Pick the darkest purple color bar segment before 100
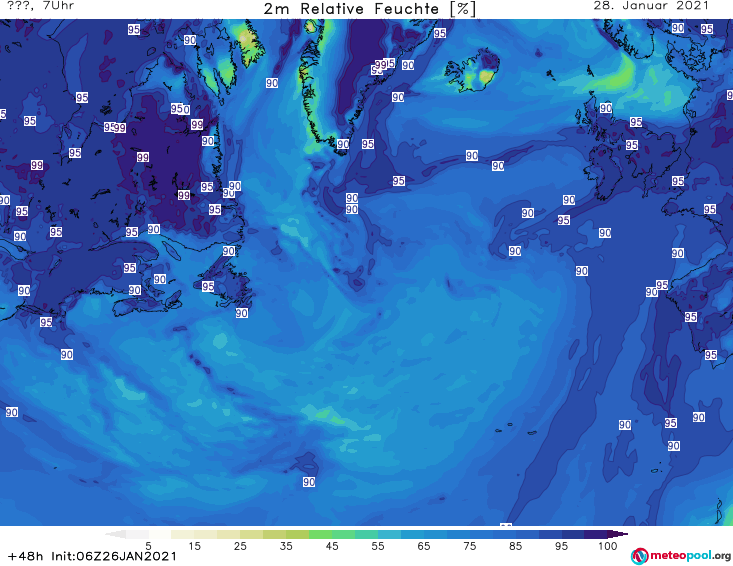 pyautogui.click(x=596, y=534)
